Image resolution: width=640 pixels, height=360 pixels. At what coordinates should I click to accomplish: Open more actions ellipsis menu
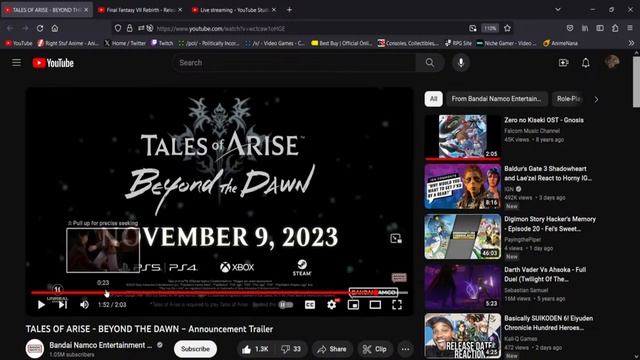pos(405,349)
